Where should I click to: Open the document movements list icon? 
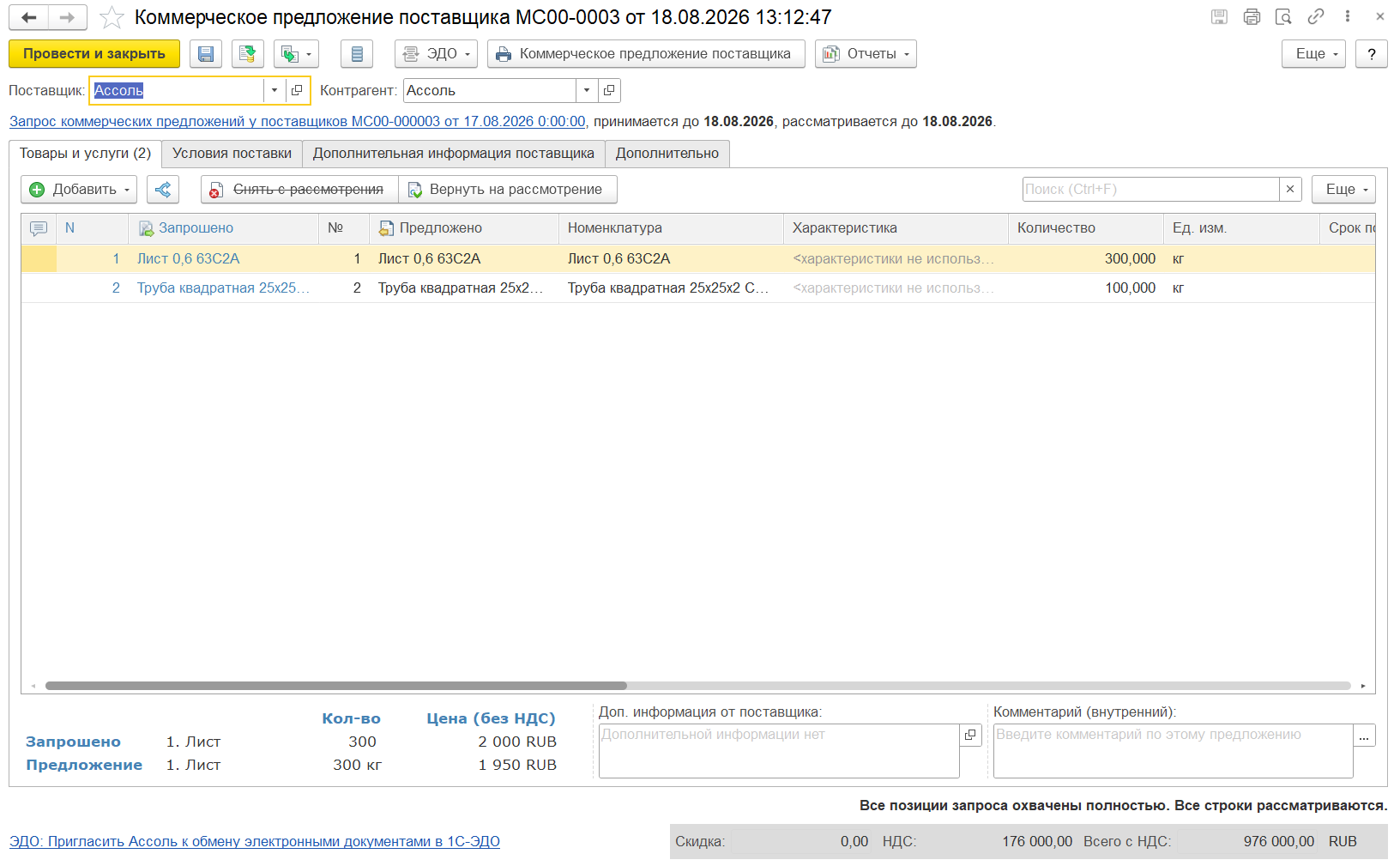(357, 54)
